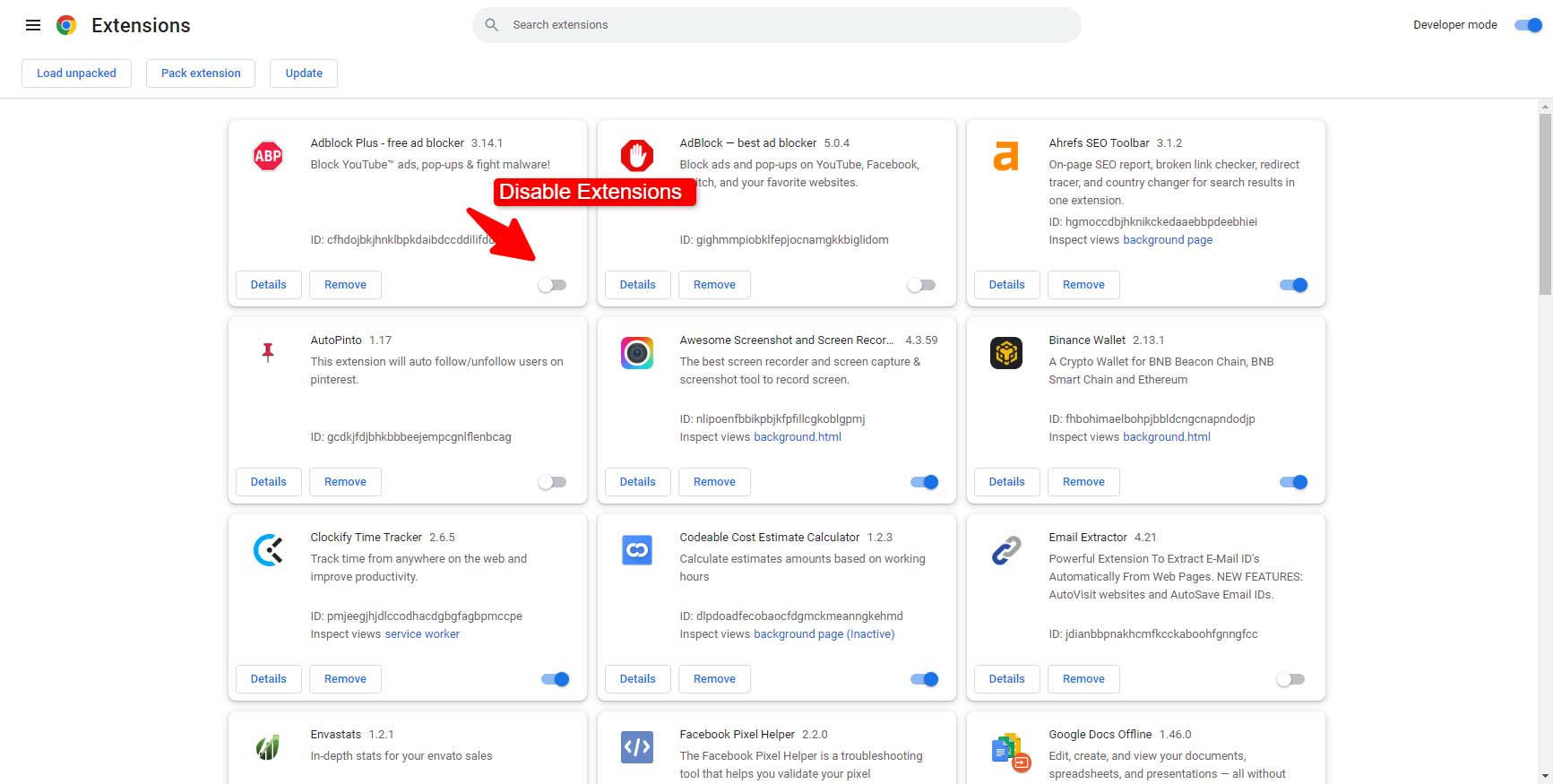The width and height of the screenshot is (1553, 784).
Task: Open Details for Ahrefs SEO Toolbar
Action: pos(1007,285)
